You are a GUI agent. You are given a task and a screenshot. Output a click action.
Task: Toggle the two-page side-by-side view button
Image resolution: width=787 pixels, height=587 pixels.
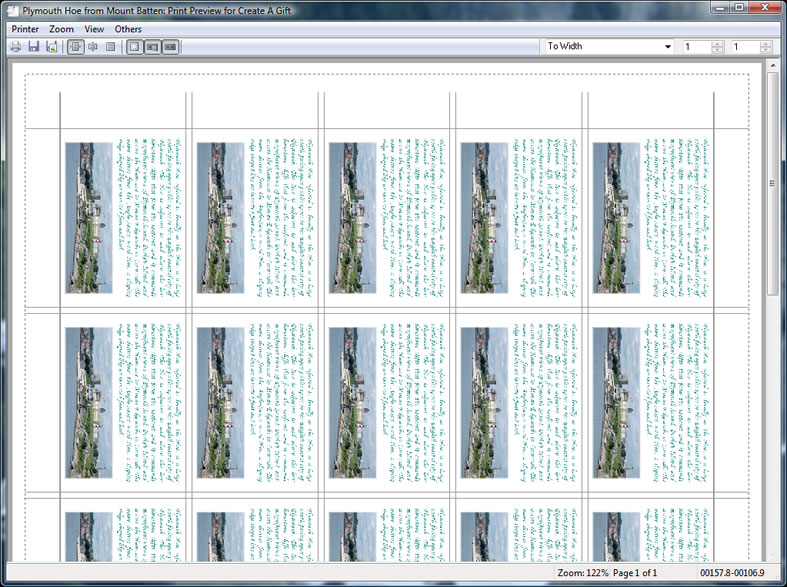(x=171, y=47)
